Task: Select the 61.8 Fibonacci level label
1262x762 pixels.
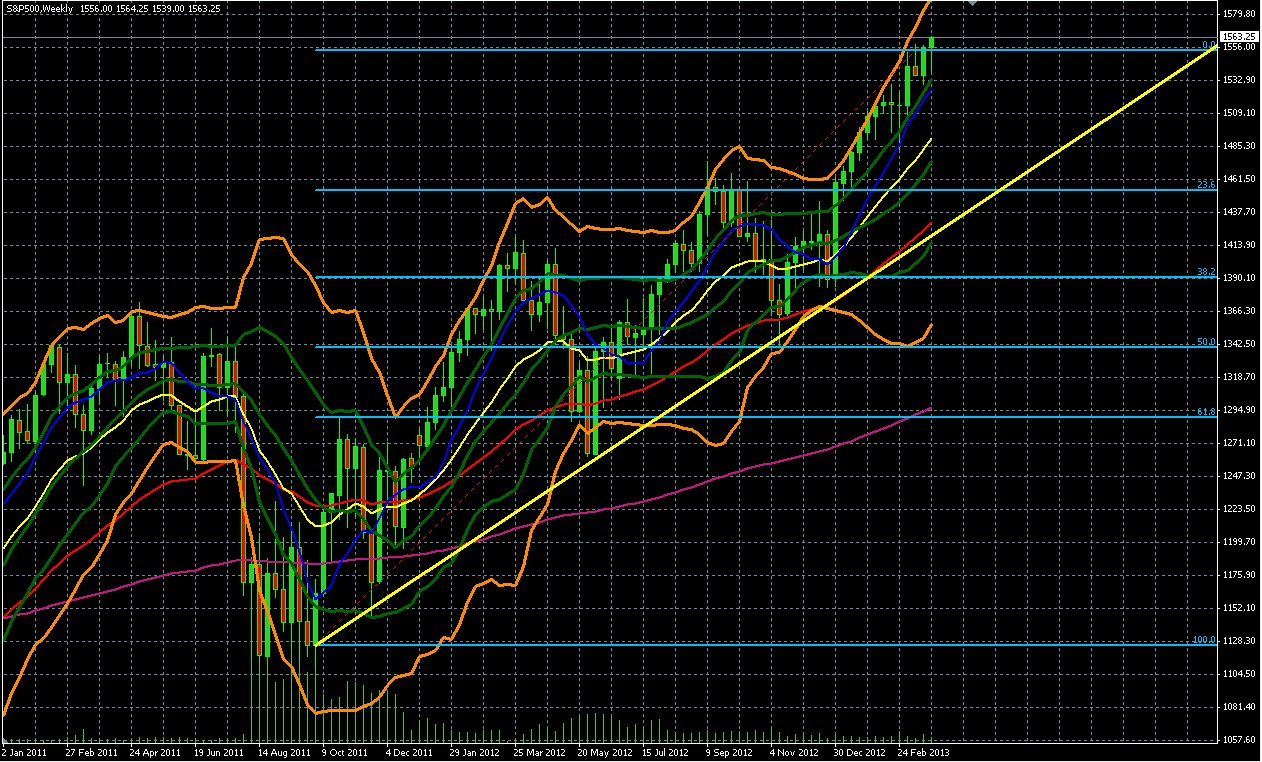Action: [1206, 412]
